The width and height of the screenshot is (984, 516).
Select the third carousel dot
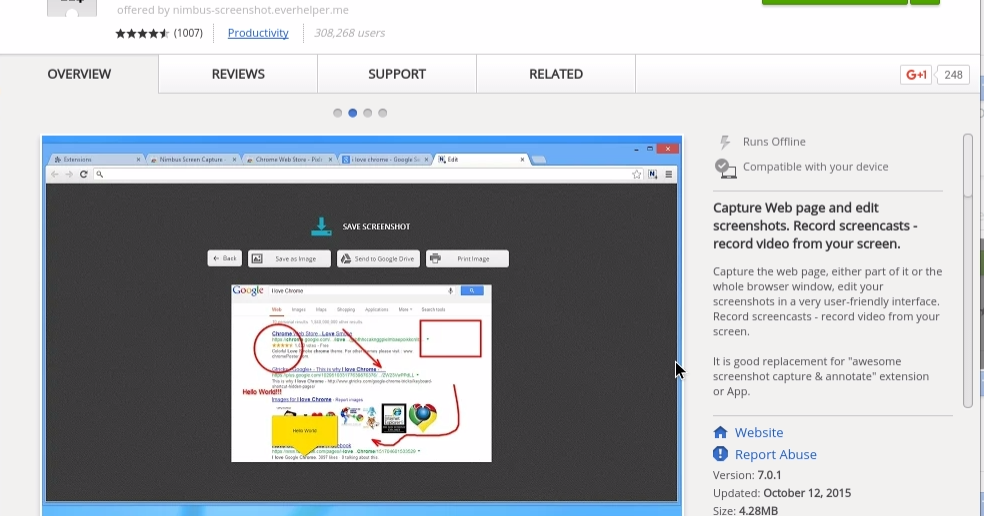click(368, 113)
